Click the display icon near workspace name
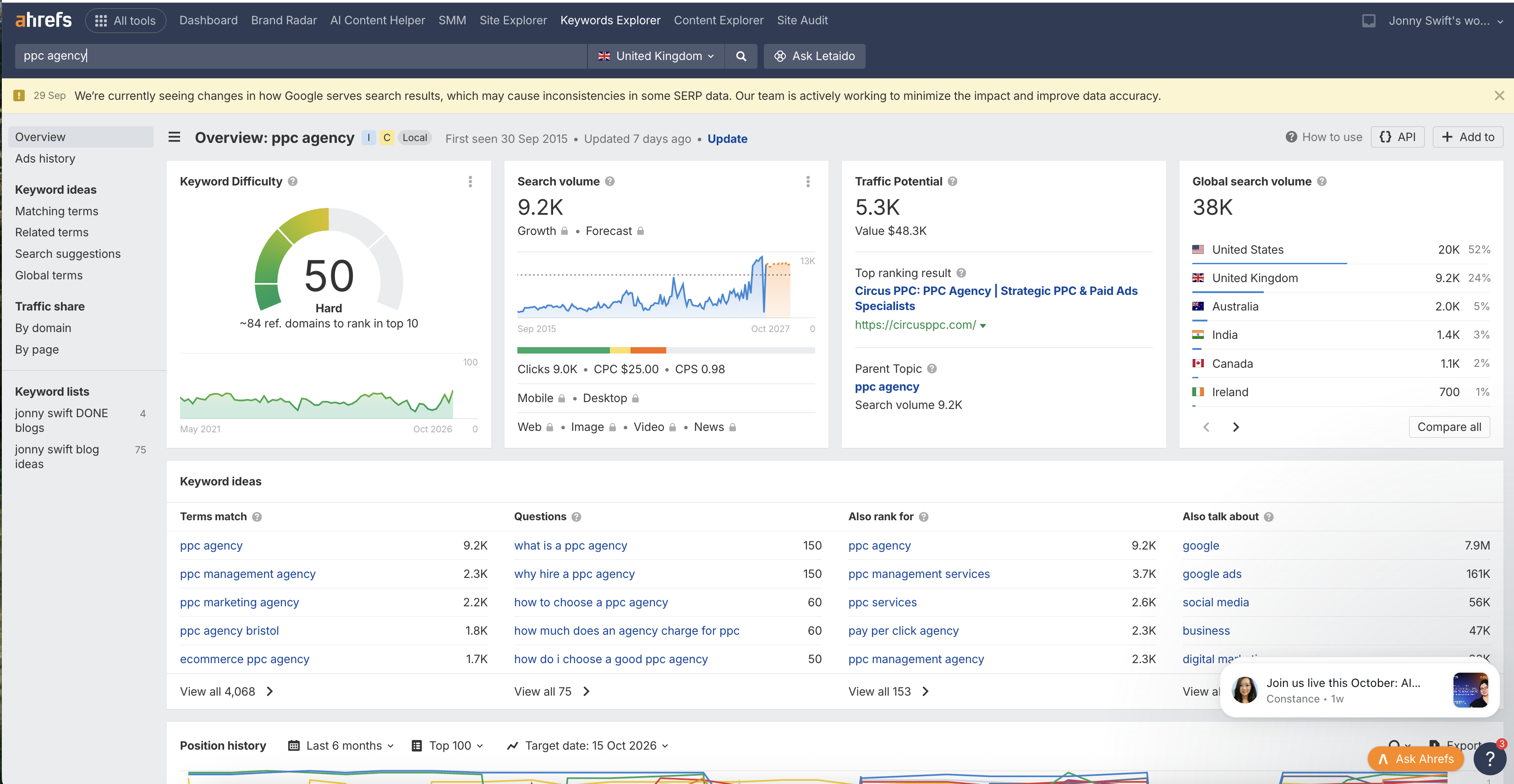The width and height of the screenshot is (1514, 784). click(x=1368, y=21)
